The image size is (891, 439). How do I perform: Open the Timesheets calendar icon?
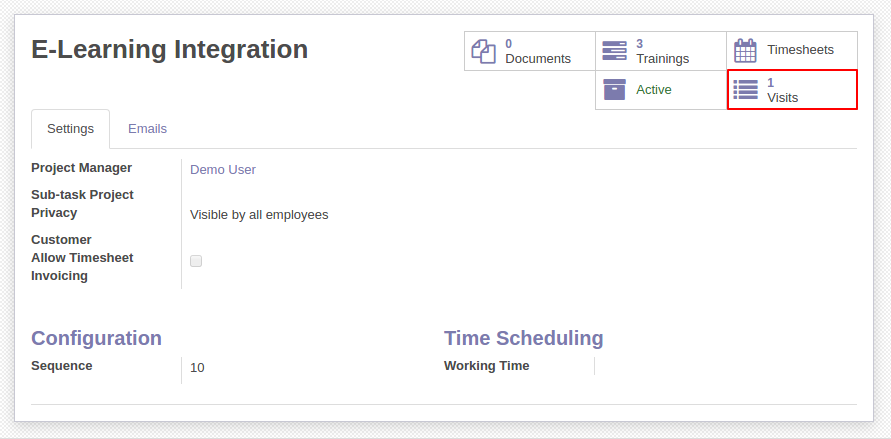[745, 51]
